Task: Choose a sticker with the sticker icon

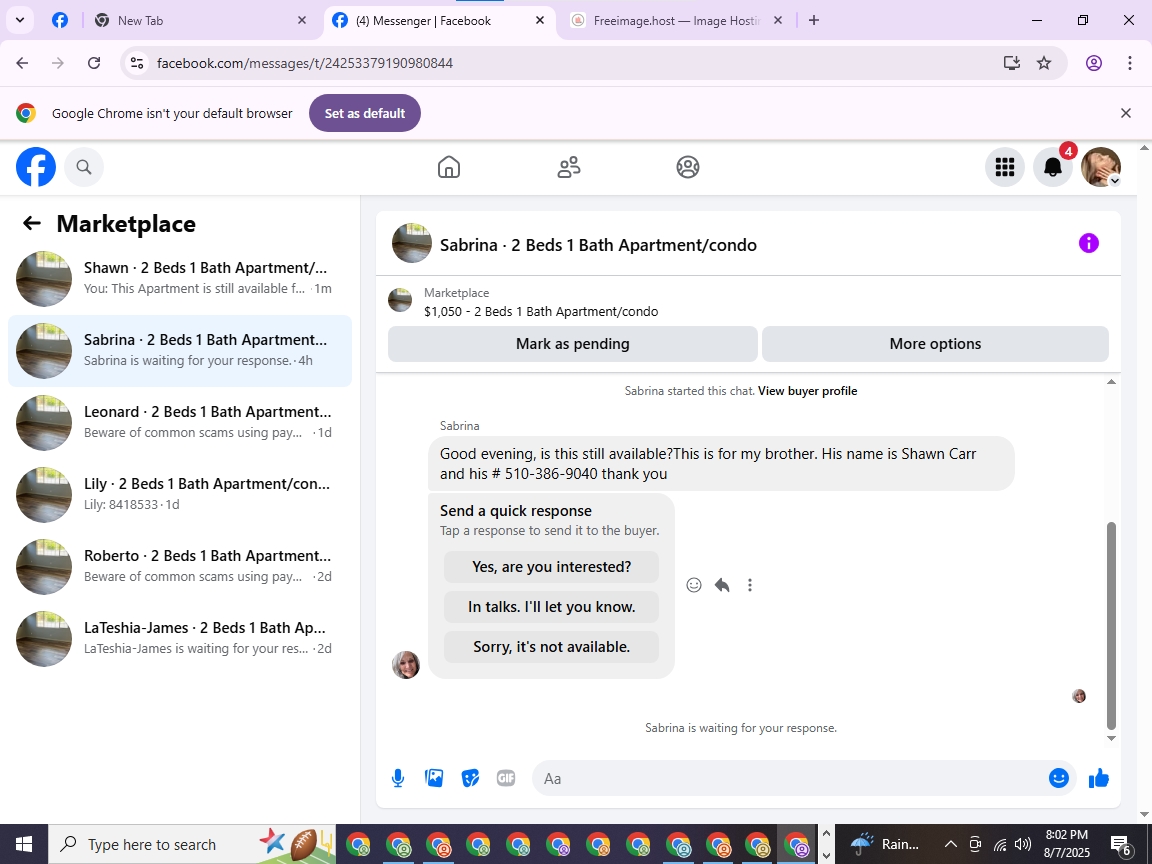Action: coord(470,778)
